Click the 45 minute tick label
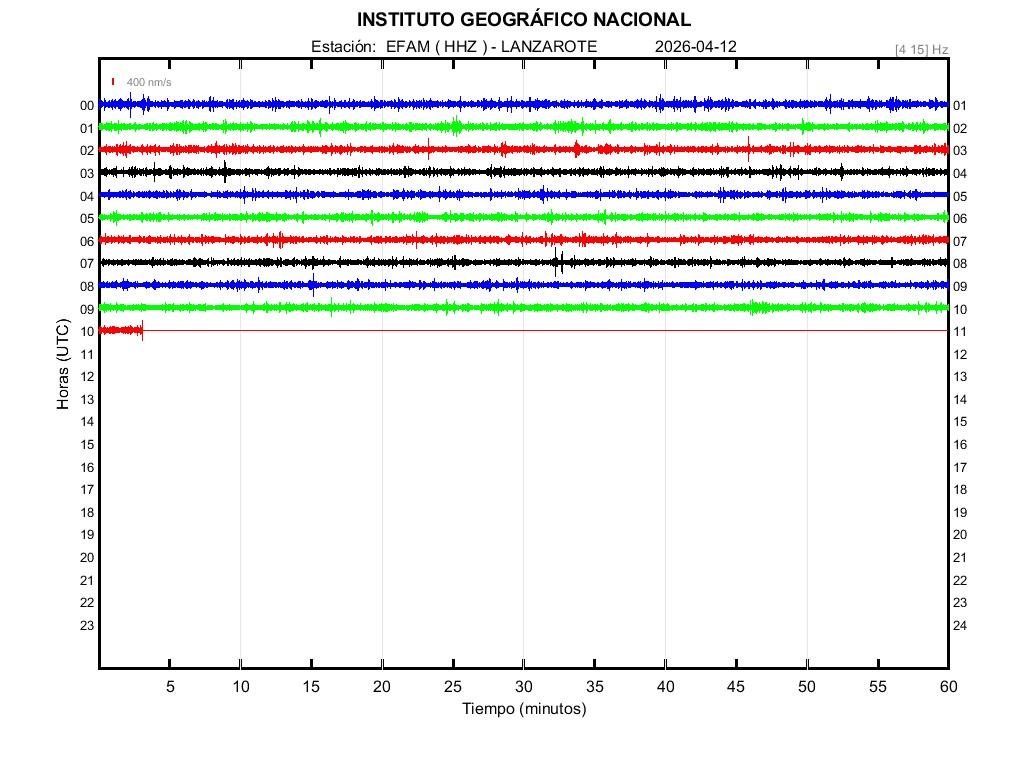This screenshot has width=1024, height=768. [735, 686]
